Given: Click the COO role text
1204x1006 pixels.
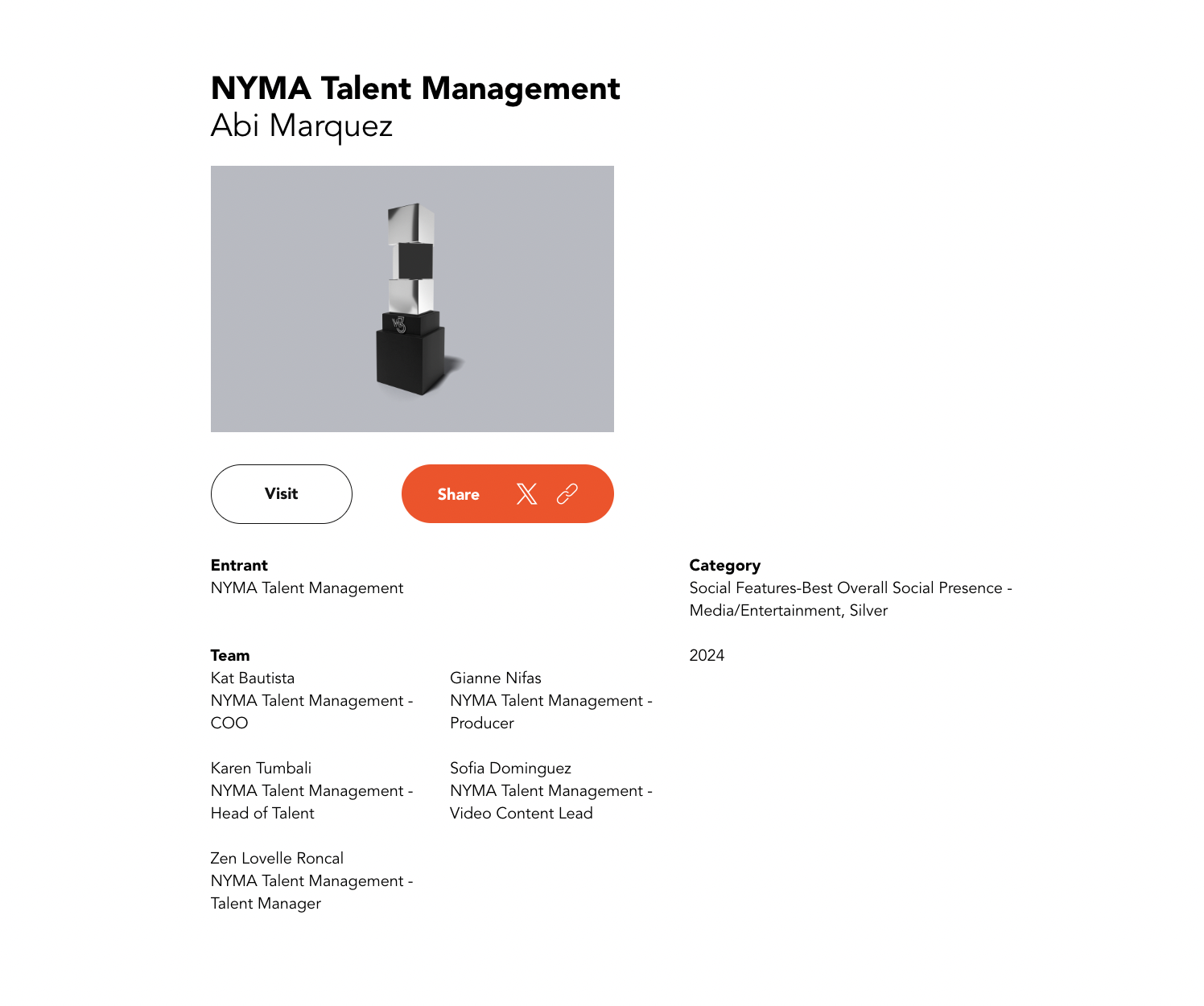Looking at the screenshot, I should 229,723.
